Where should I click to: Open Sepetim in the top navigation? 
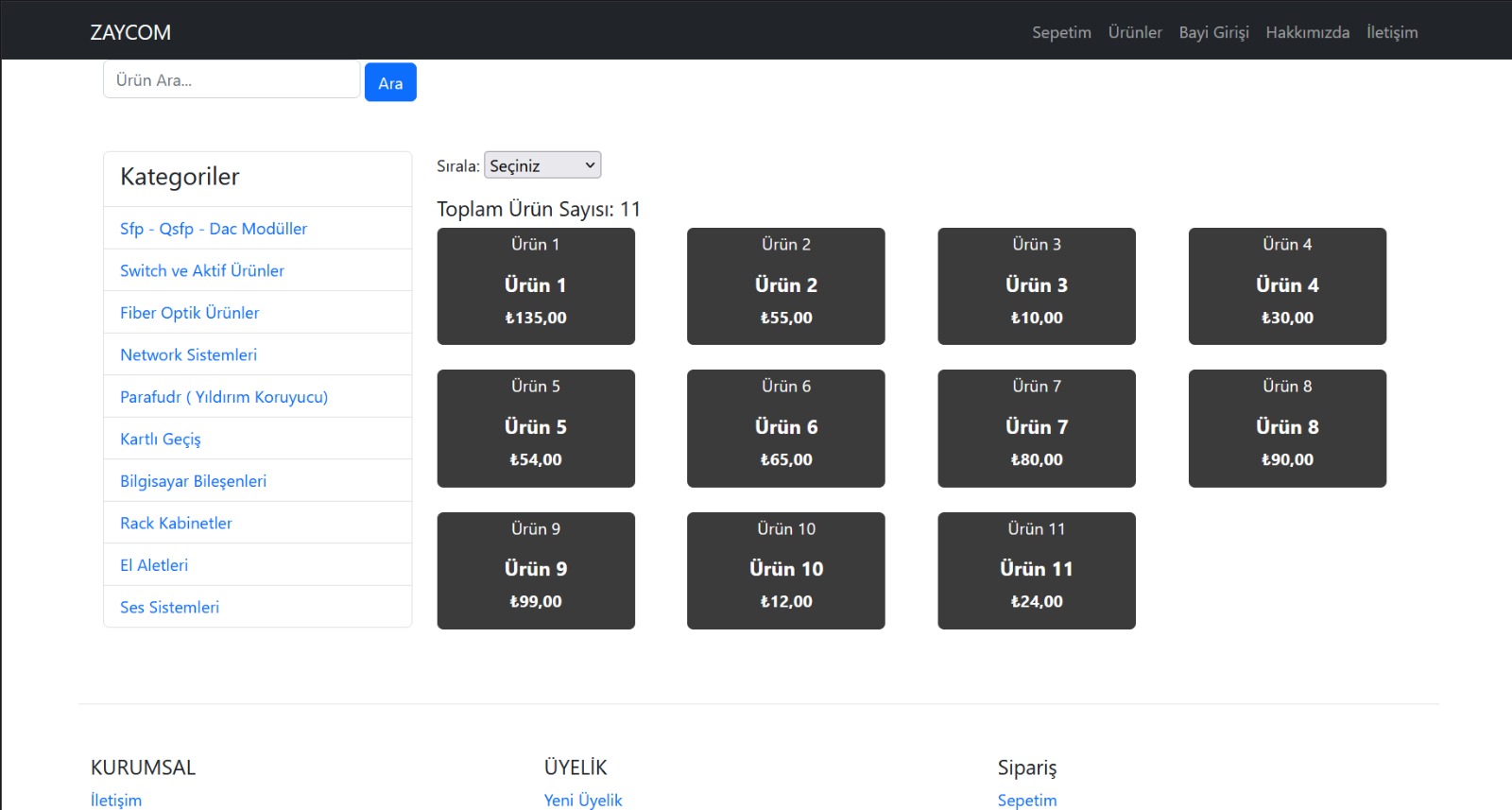click(1061, 32)
